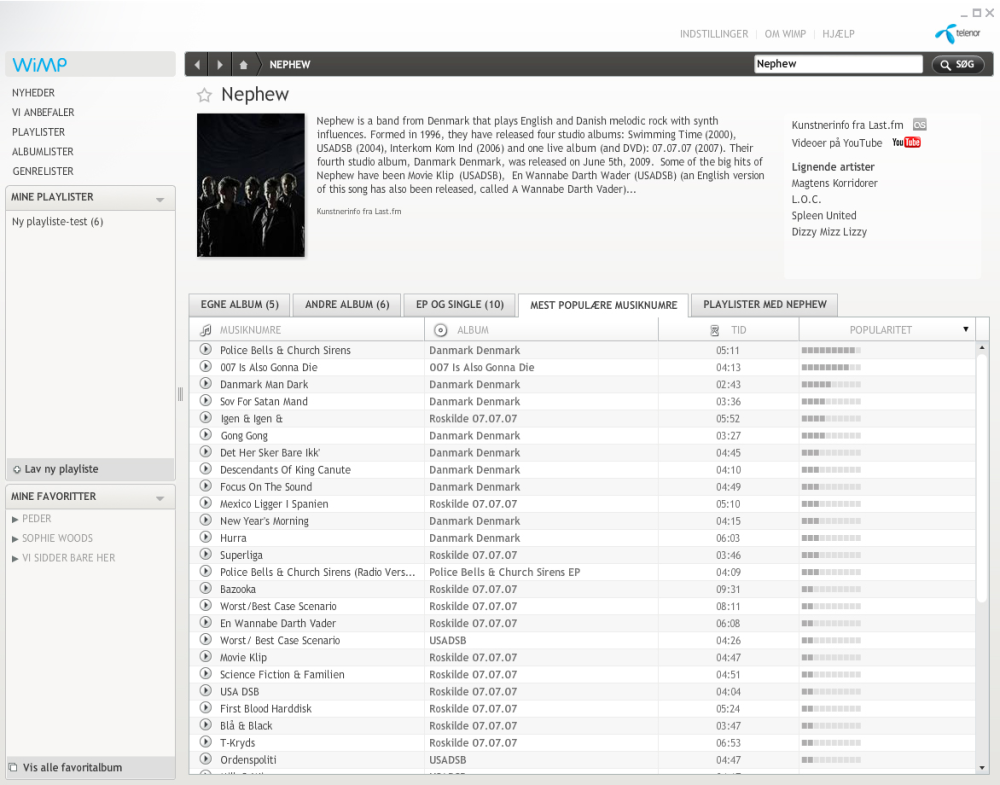Go back with the left arrow button
Viewport: 1000px width, 785px height.
[197, 64]
